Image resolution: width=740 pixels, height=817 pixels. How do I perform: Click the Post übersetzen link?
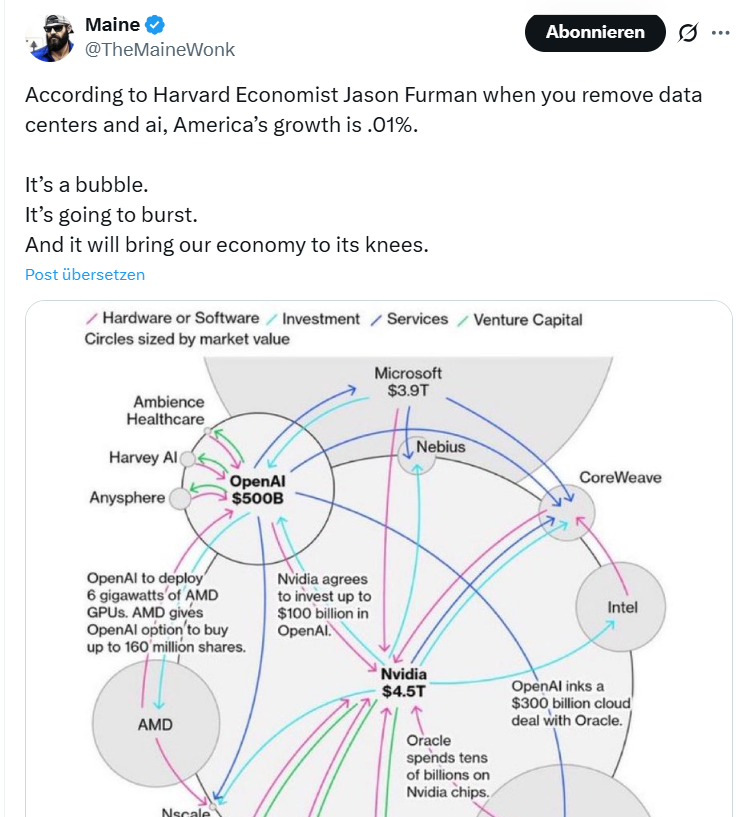(85, 274)
